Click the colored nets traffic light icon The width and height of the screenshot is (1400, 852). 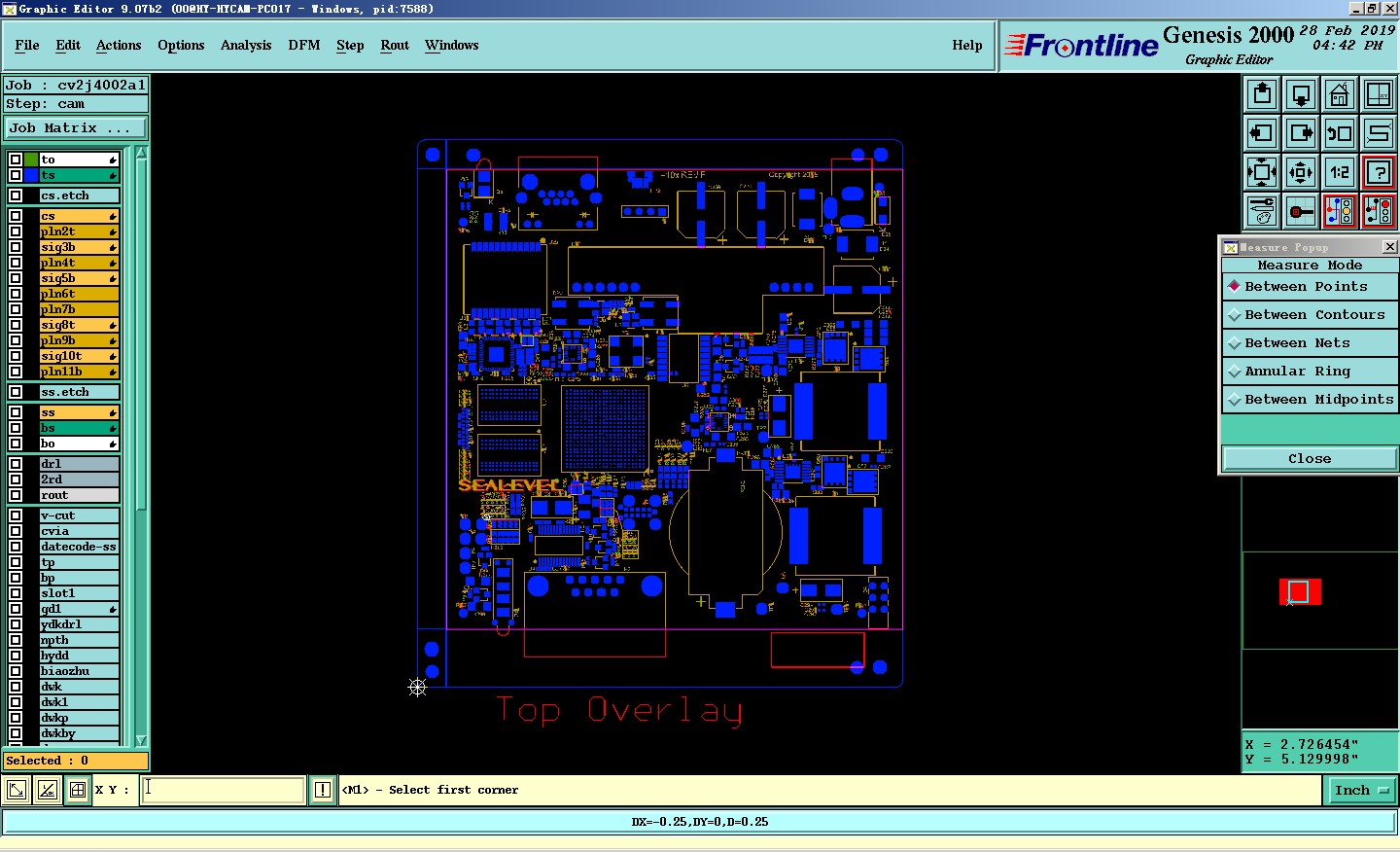pos(1340,210)
